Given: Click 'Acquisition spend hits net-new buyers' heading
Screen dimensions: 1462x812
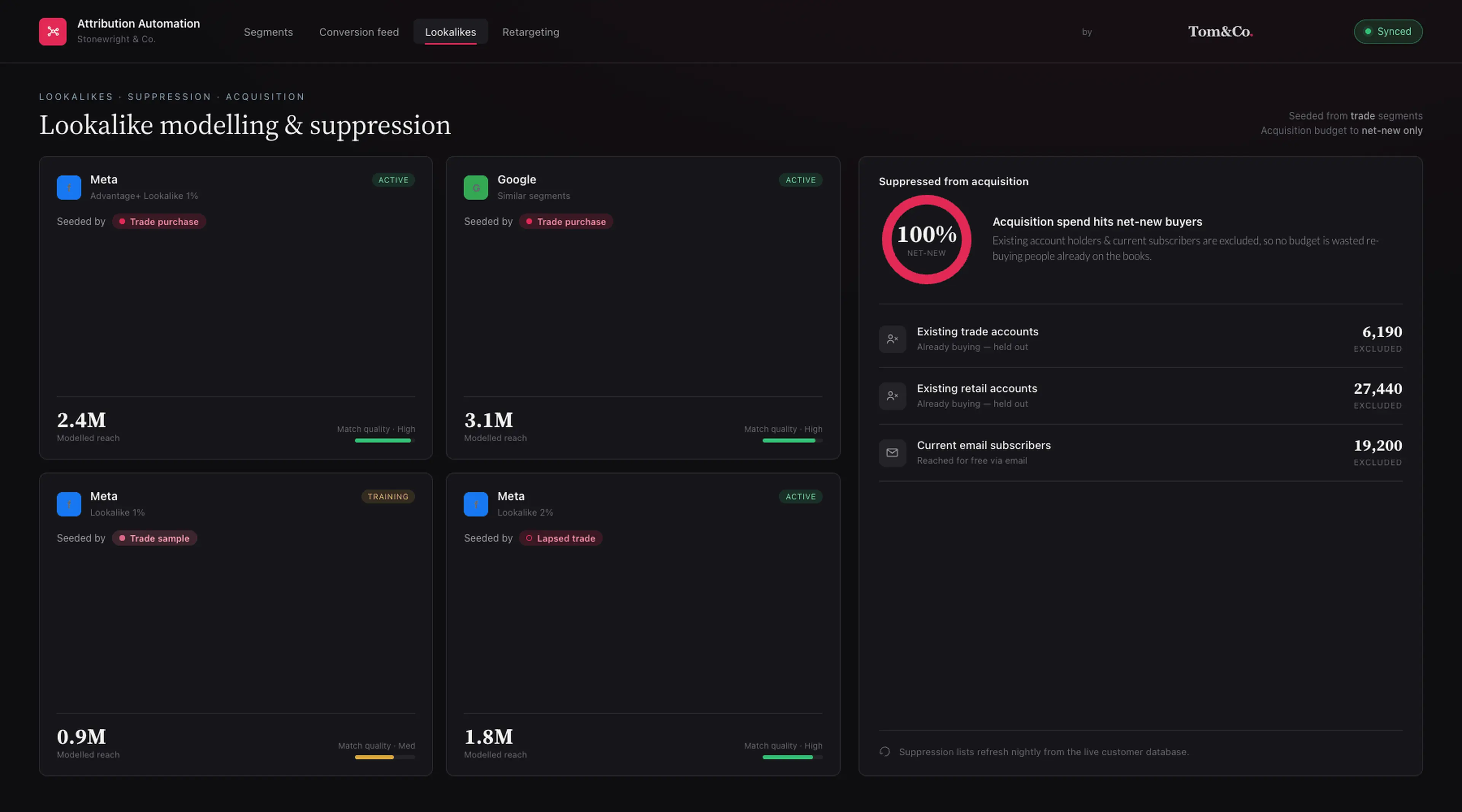Looking at the screenshot, I should [x=1097, y=221].
